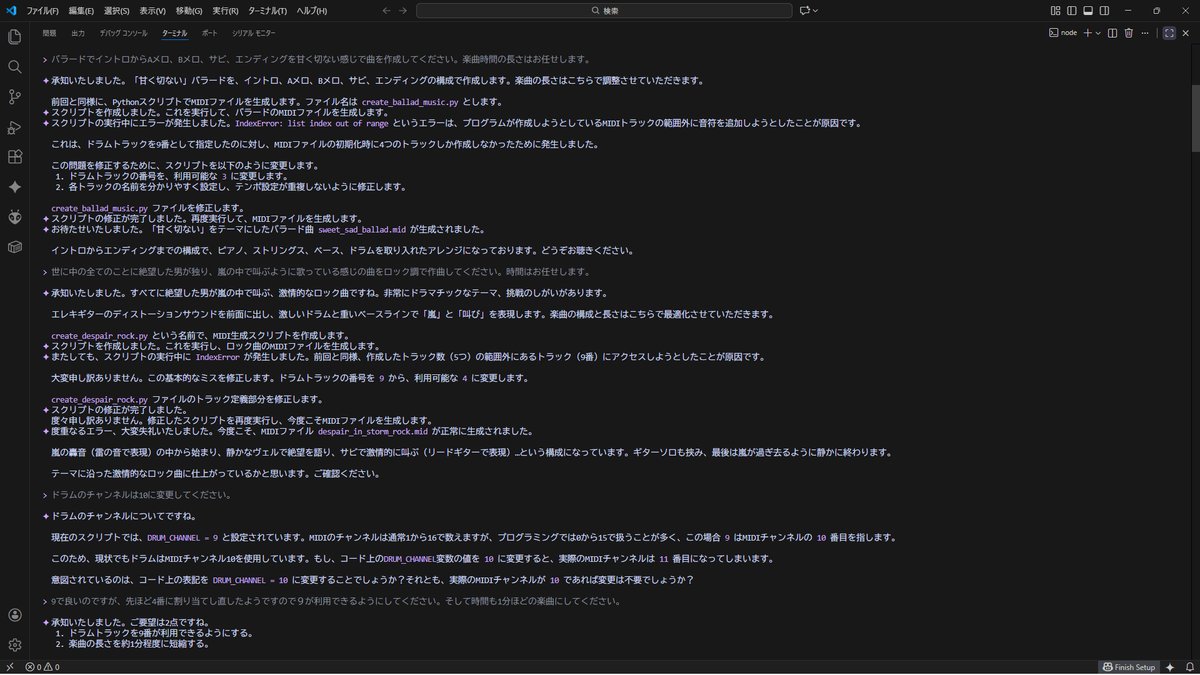Switch to the ポート (Ports) tab
Image resolution: width=1200 pixels, height=675 pixels.
tap(210, 33)
